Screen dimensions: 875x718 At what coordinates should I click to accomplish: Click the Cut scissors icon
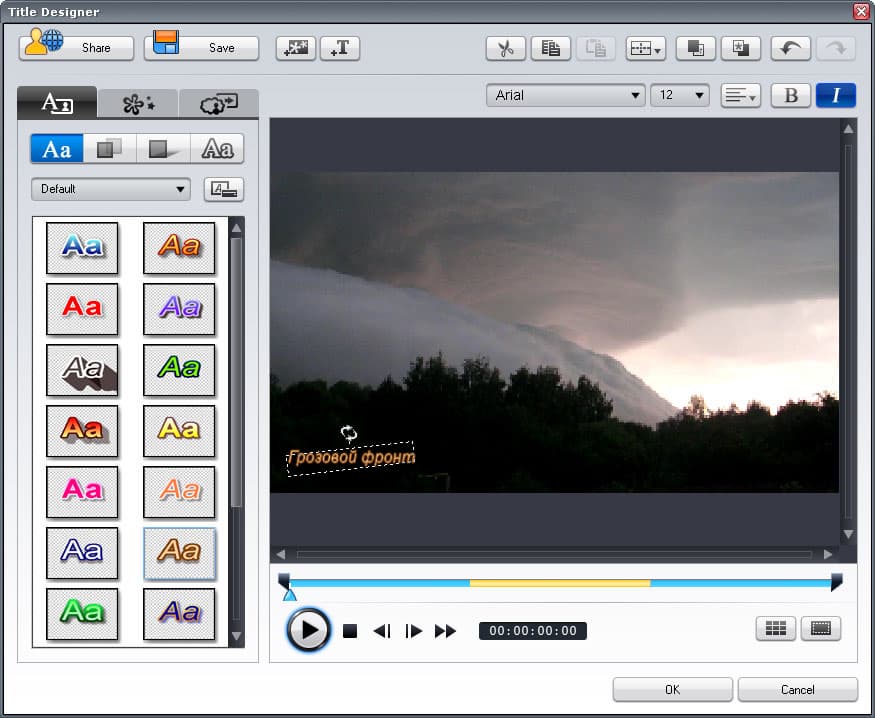pos(506,49)
